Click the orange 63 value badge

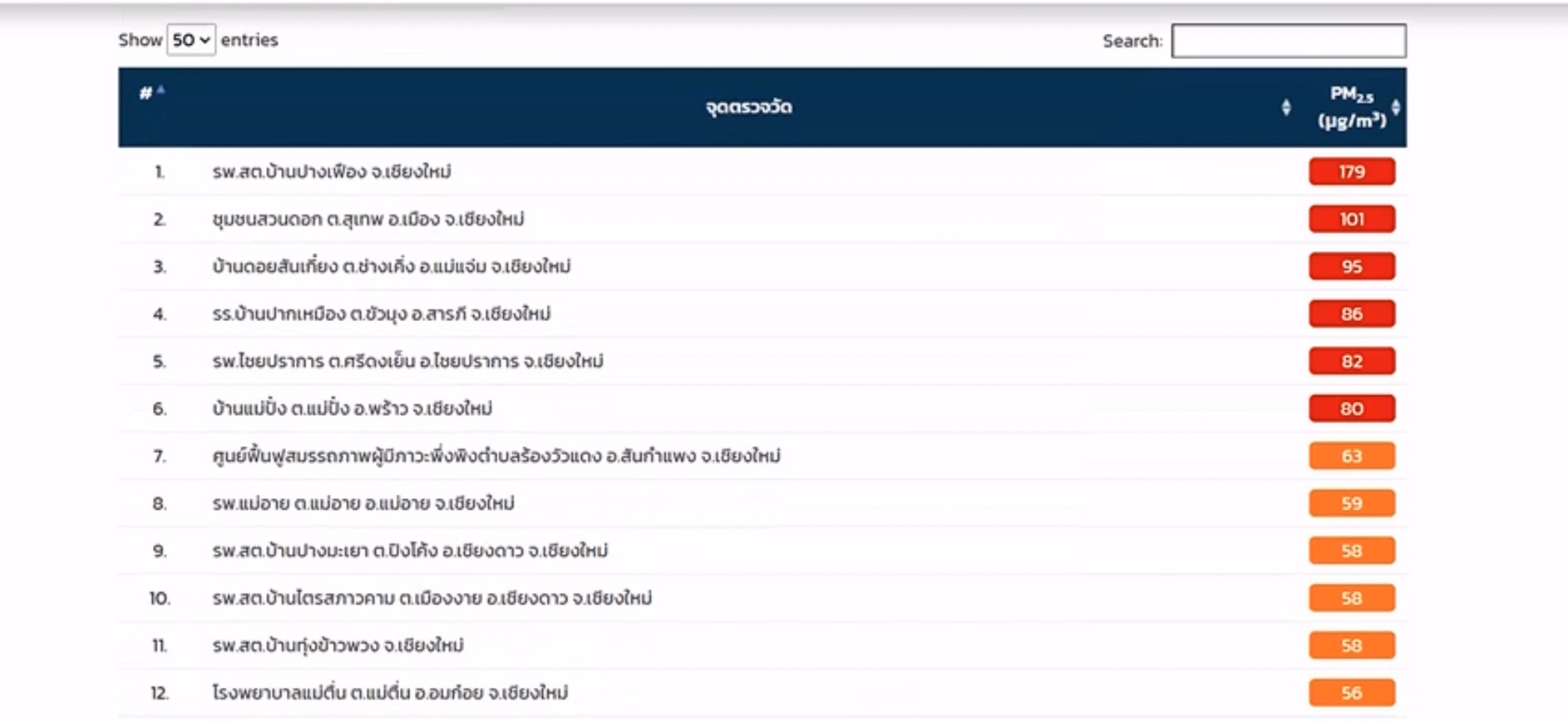(x=1351, y=456)
